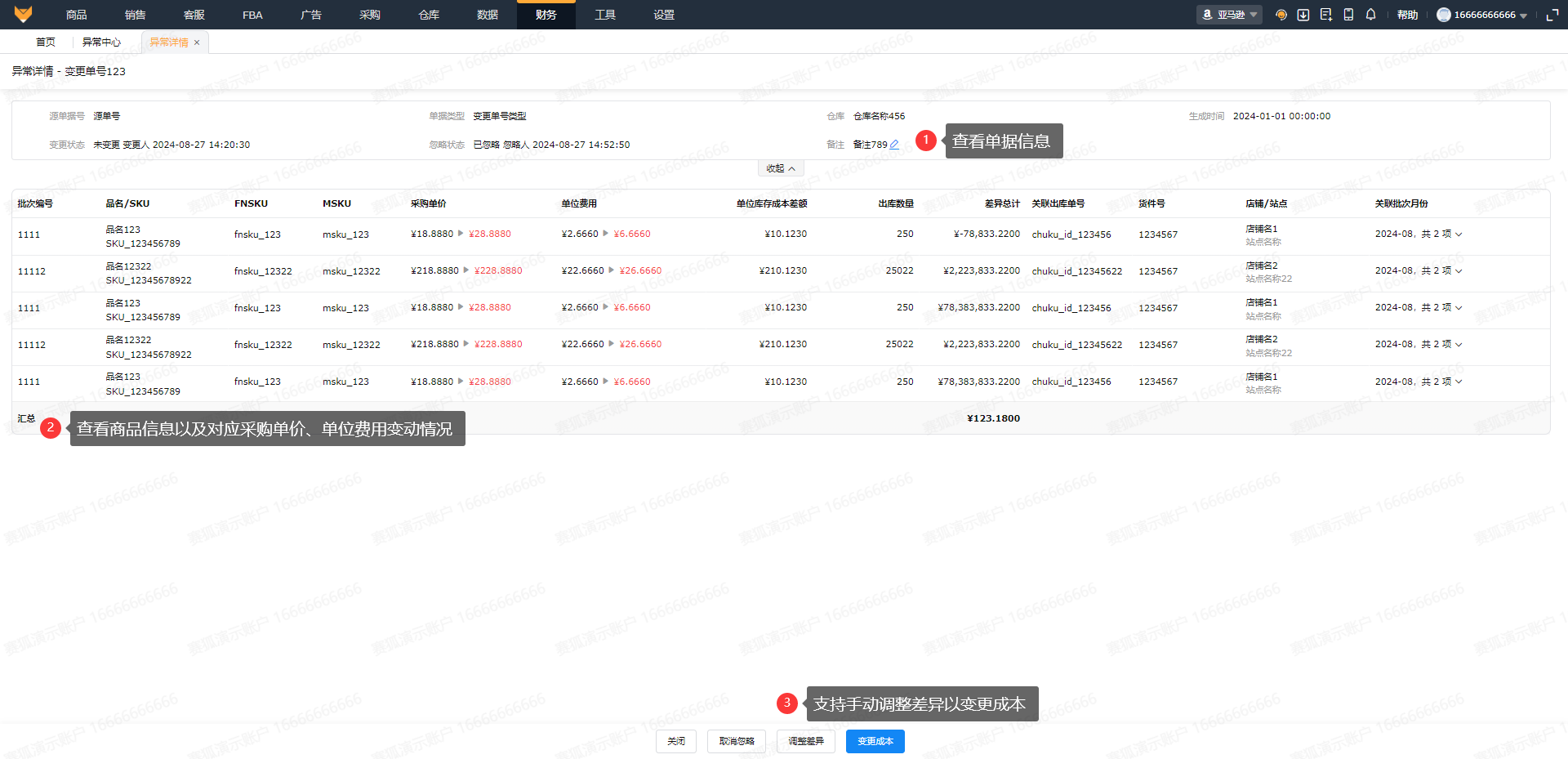Click the add-note document icon
1568x759 pixels.
(x=1326, y=15)
